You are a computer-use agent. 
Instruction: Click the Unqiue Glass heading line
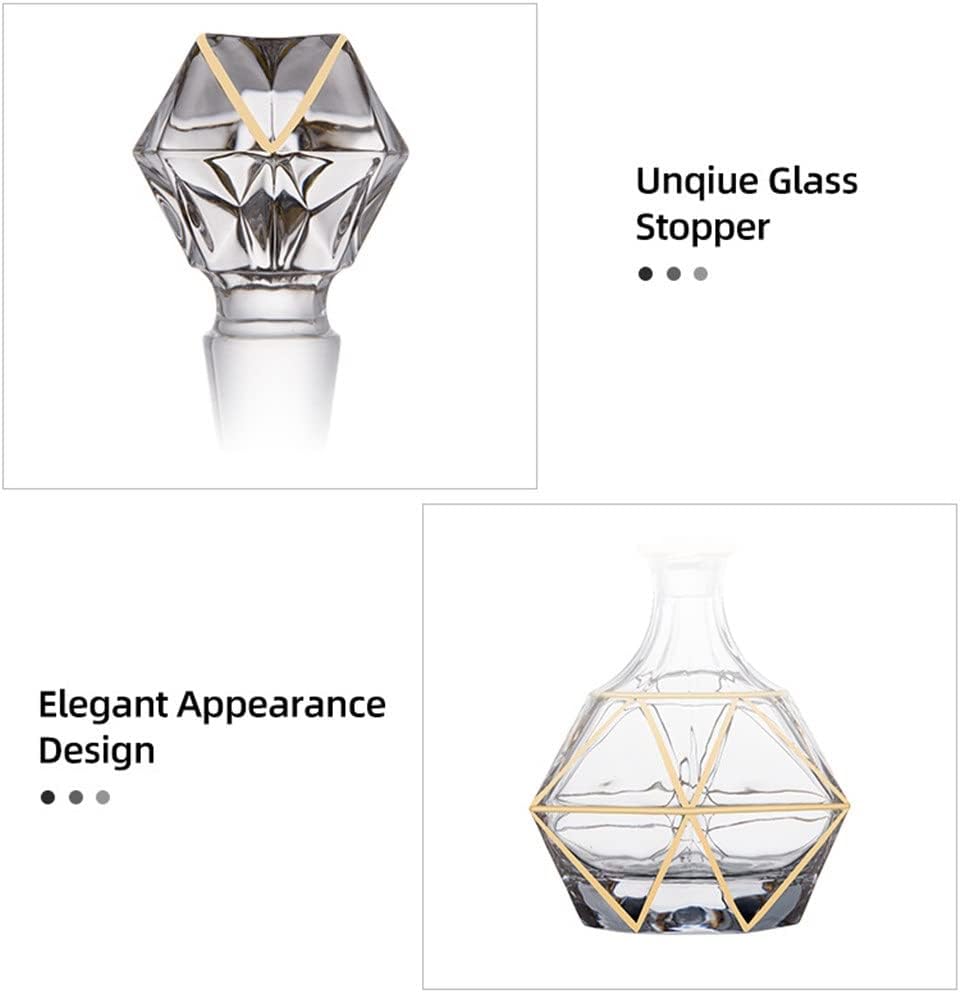[x=747, y=182]
